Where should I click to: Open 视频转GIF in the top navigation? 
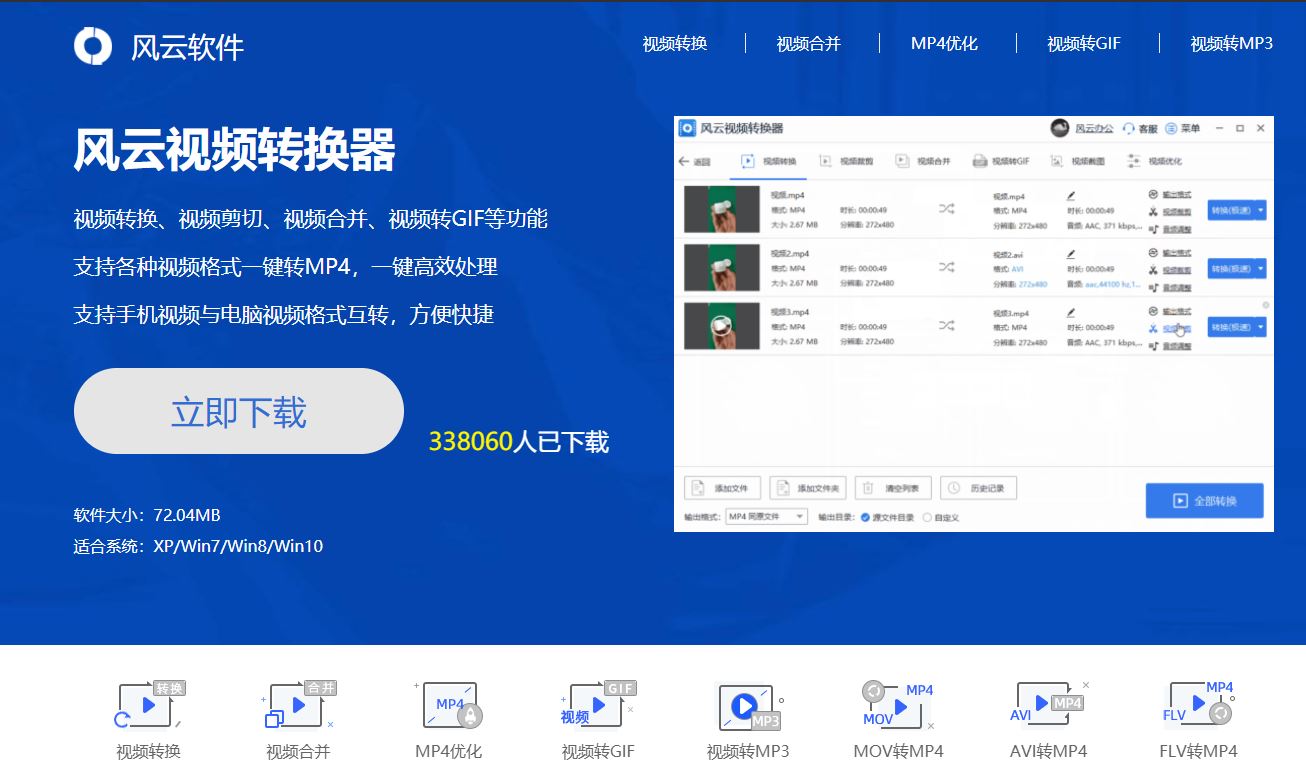tap(1084, 43)
